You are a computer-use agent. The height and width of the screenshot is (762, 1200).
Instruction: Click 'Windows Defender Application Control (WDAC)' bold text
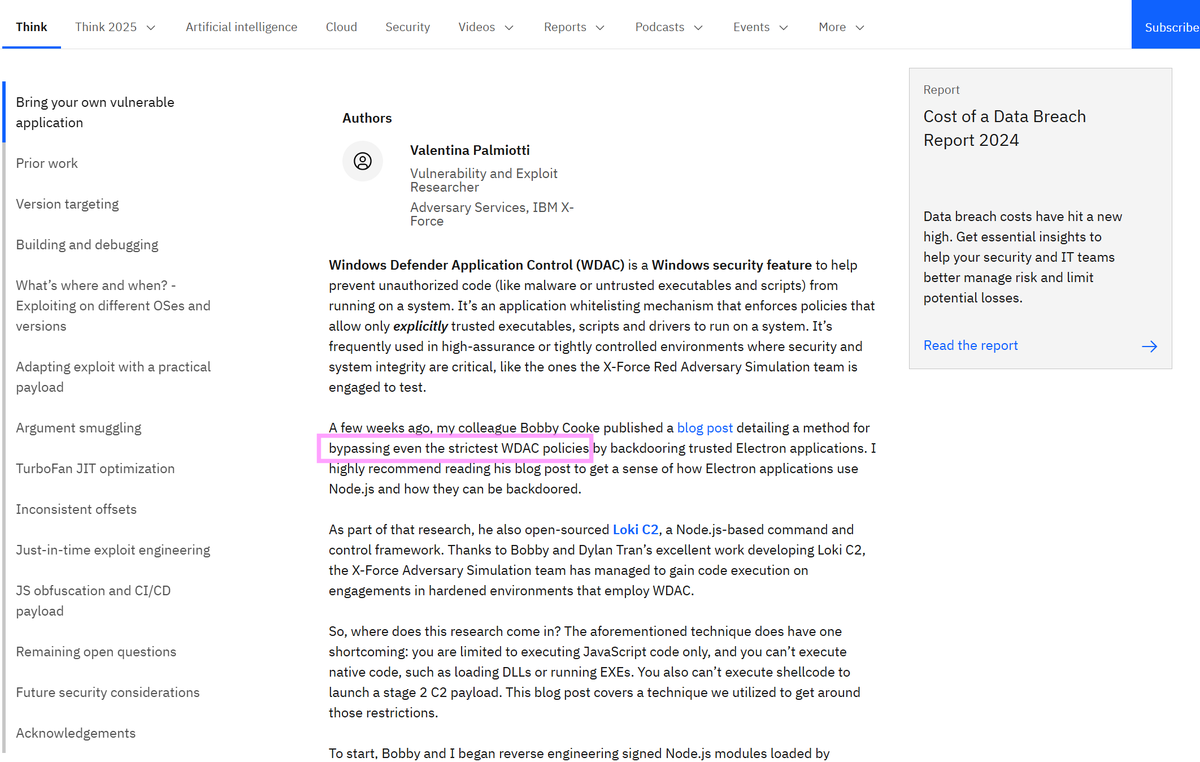tap(477, 265)
